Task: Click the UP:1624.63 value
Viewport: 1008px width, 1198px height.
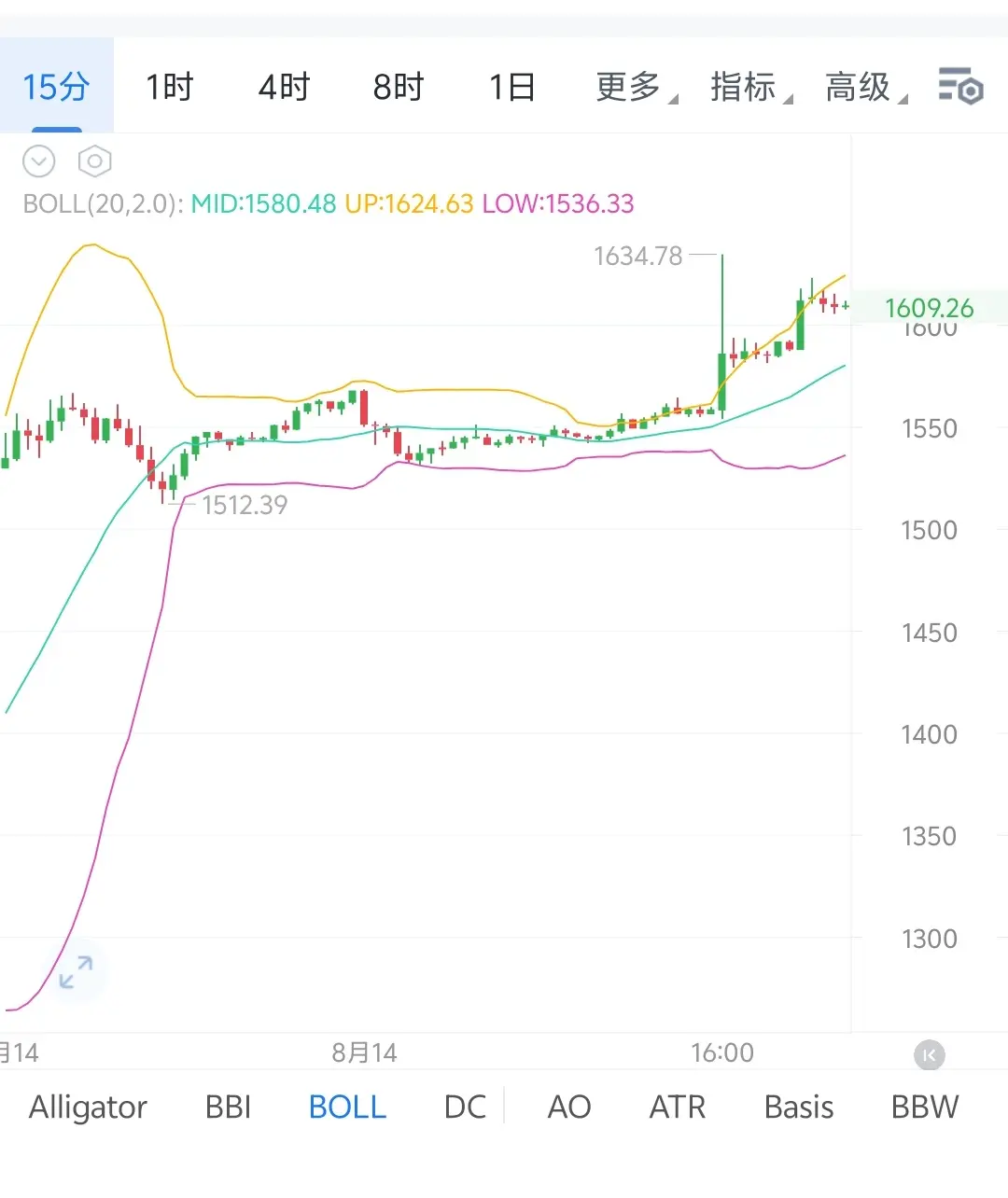Action: 409,203
